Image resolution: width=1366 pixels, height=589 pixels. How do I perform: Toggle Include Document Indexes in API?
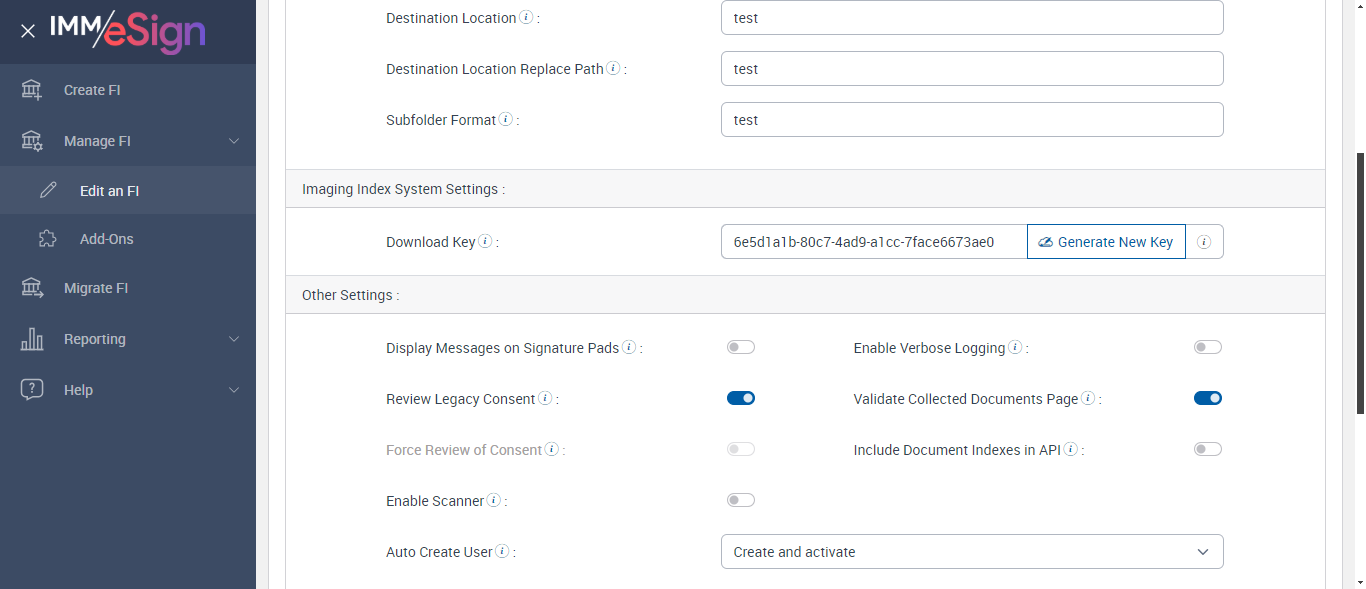pos(1207,450)
